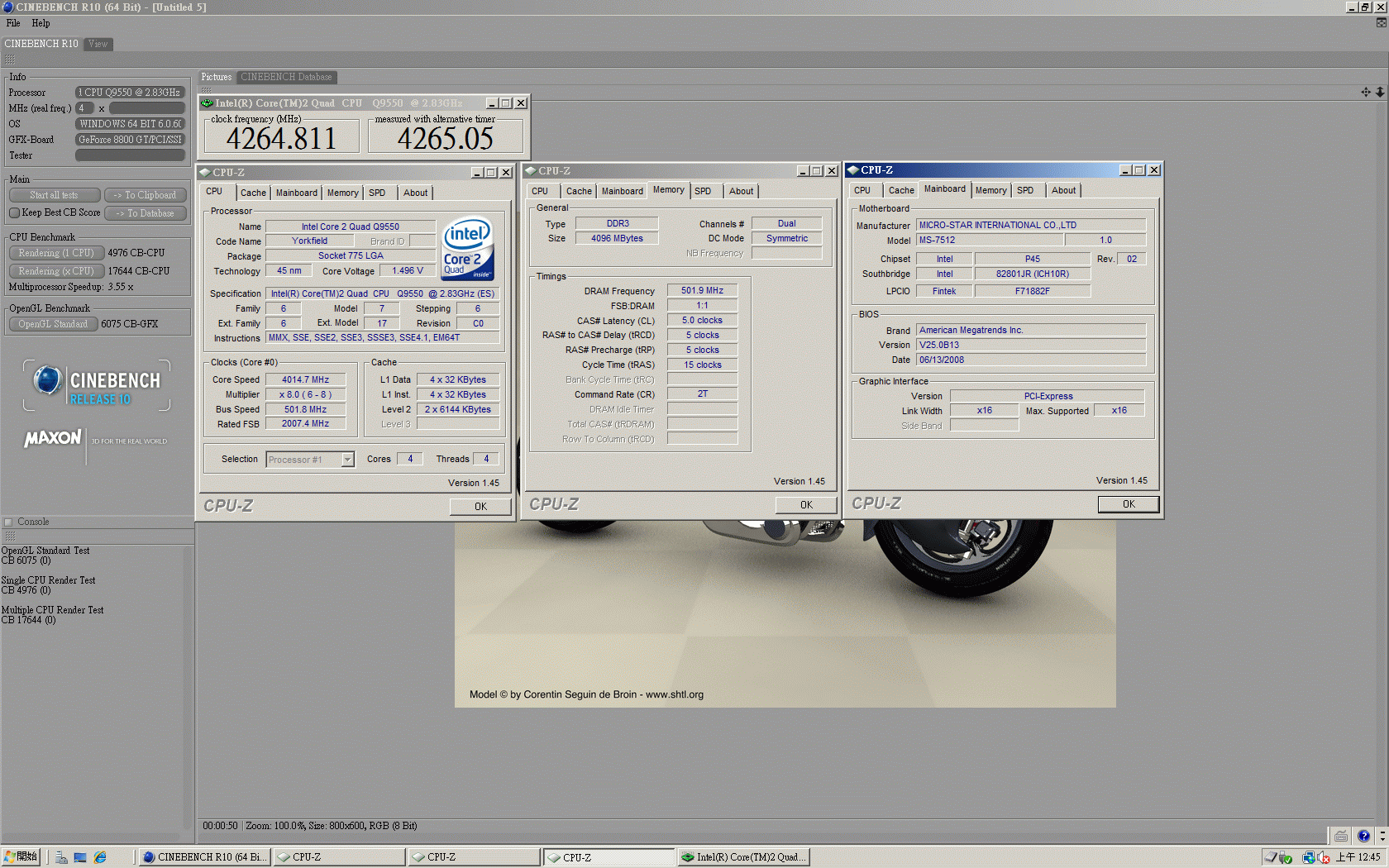This screenshot has width=1389, height=868.
Task: Click the picture zoom down-arrow icon
Action: tap(1380, 92)
